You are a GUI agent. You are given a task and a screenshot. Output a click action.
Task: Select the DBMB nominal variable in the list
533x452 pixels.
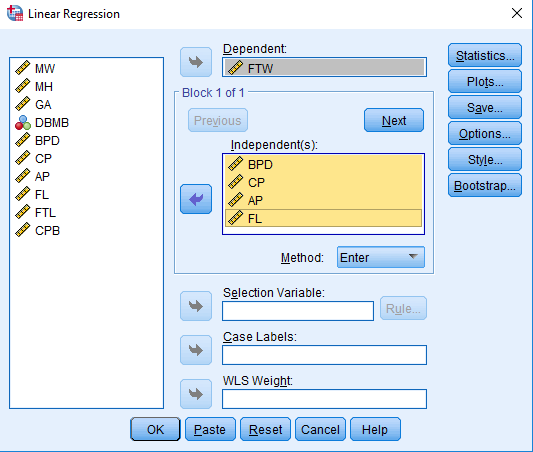(x=42, y=123)
